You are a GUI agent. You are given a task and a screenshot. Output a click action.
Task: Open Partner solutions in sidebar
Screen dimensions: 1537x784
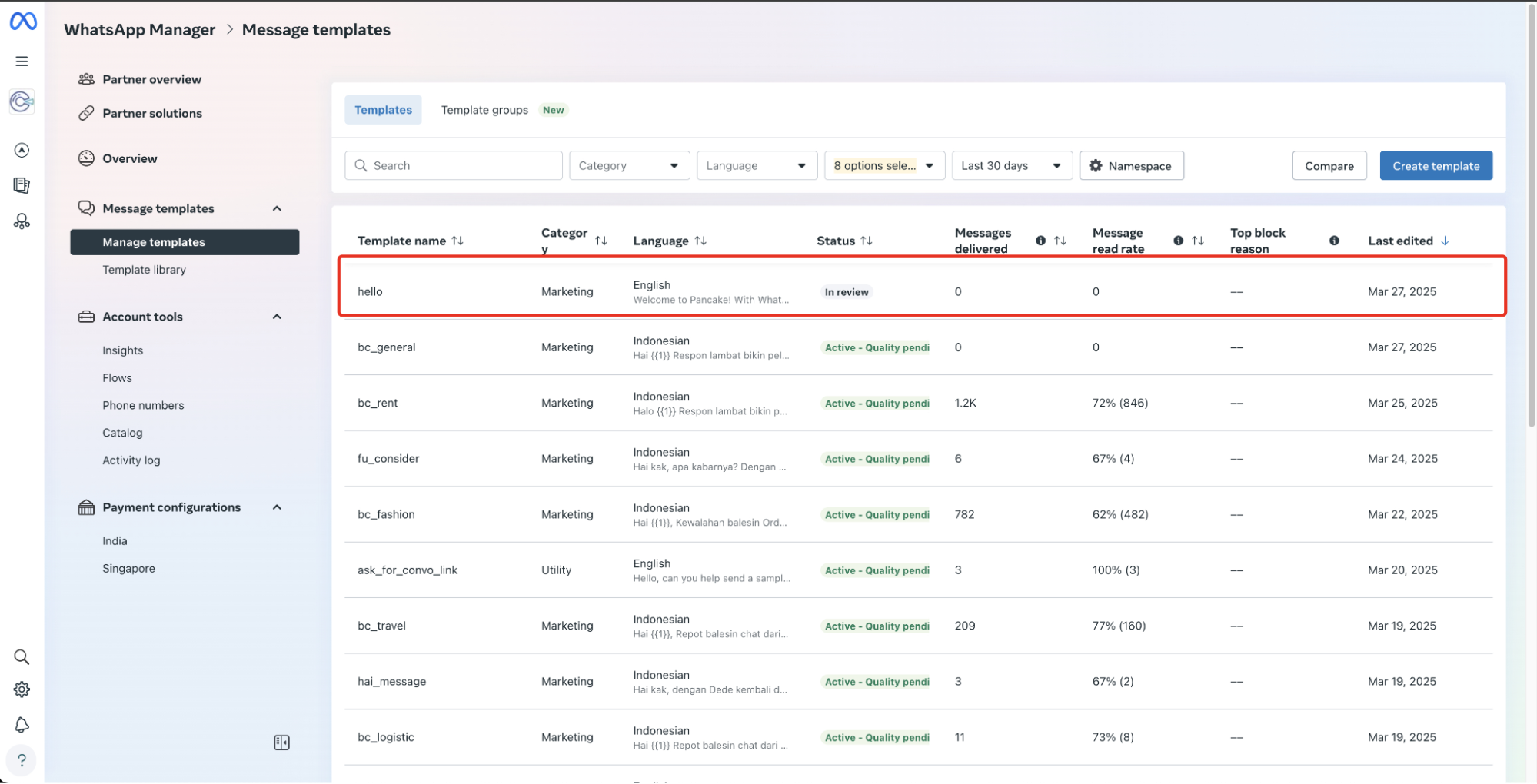[152, 113]
